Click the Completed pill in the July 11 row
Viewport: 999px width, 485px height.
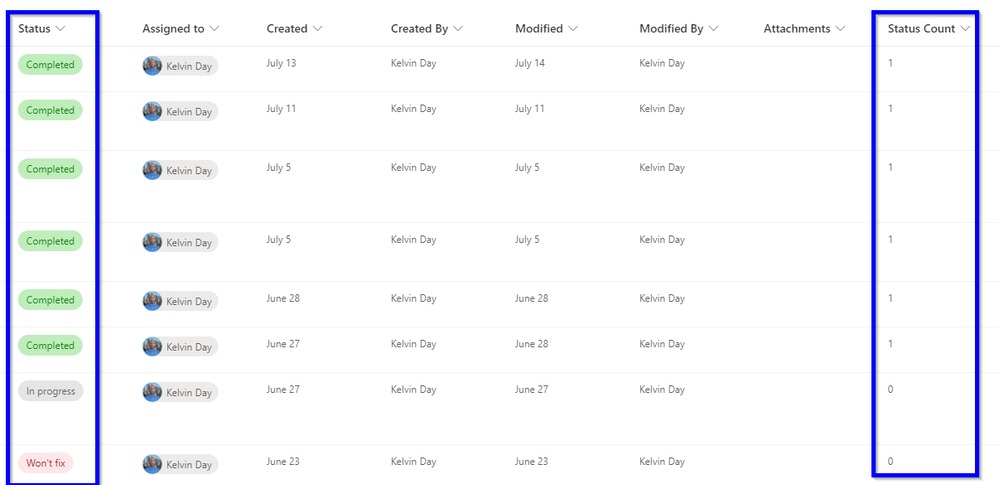tap(50, 110)
